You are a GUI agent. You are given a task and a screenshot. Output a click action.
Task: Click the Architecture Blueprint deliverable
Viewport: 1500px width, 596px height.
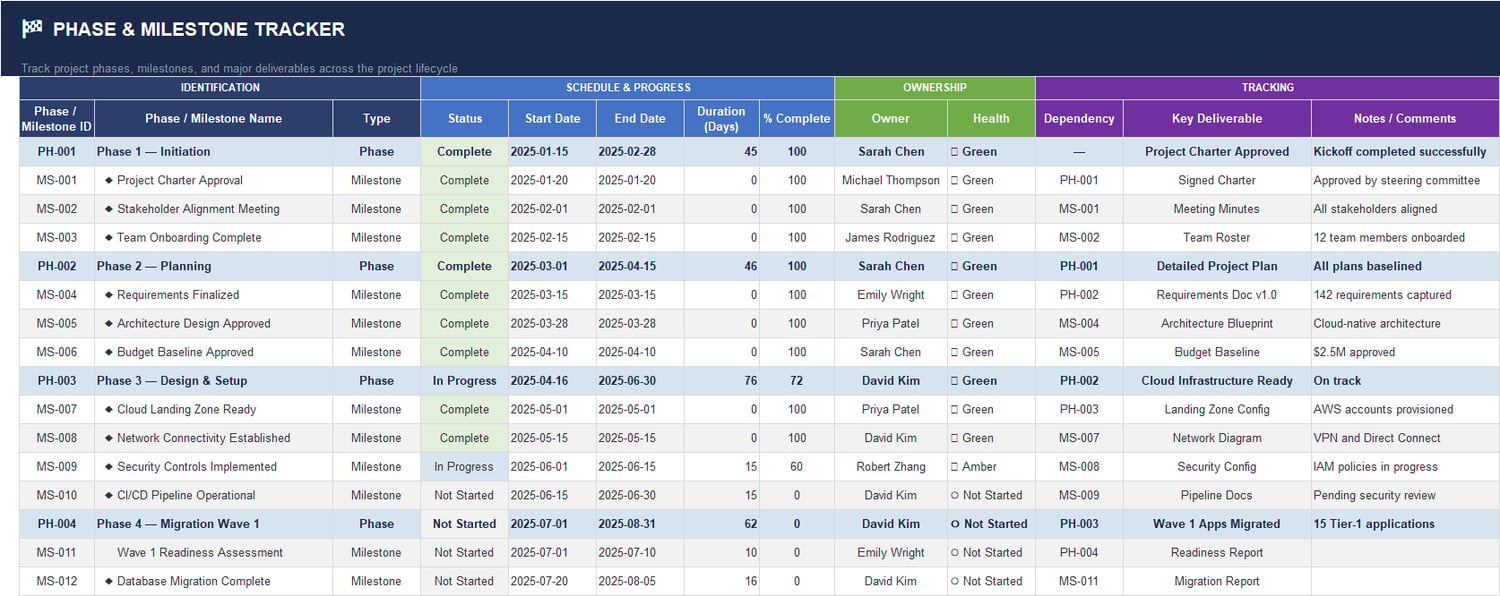click(1217, 324)
